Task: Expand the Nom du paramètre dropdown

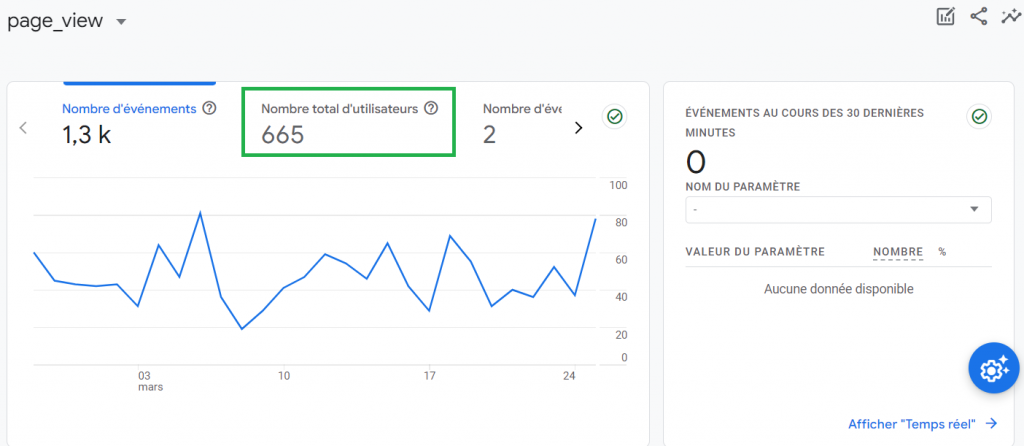Action: coord(838,209)
